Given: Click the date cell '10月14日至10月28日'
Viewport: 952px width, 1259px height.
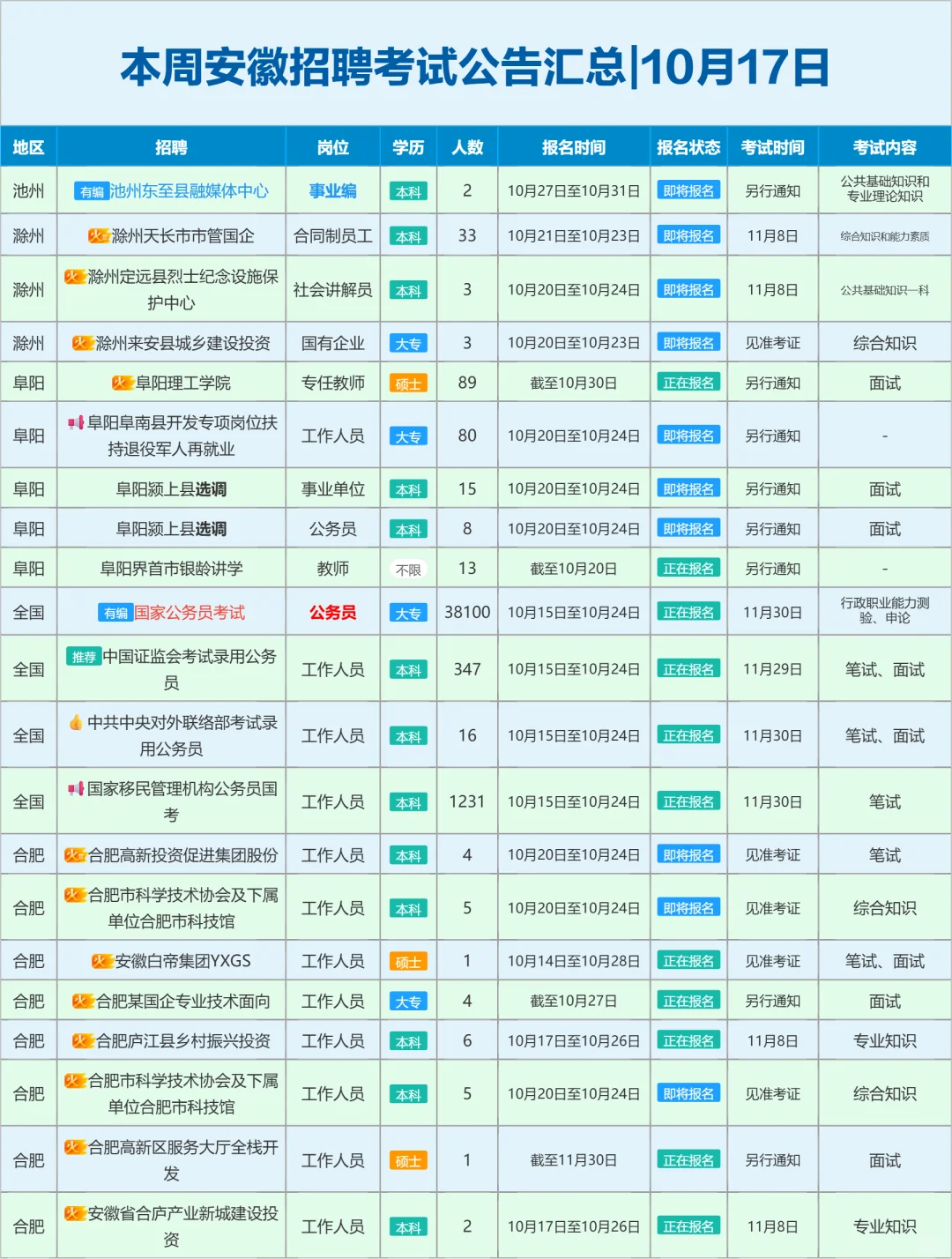Looking at the screenshot, I should pos(574,961).
